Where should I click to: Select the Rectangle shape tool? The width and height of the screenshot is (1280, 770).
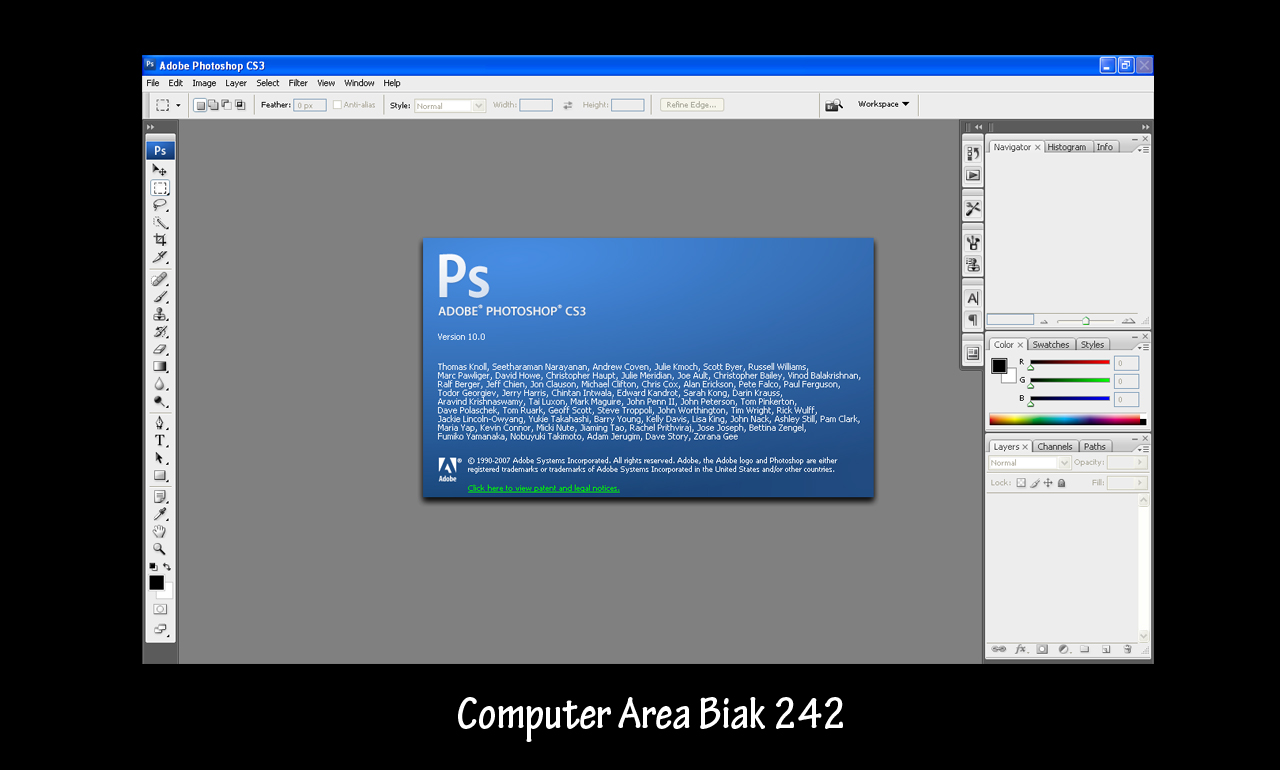click(x=160, y=475)
